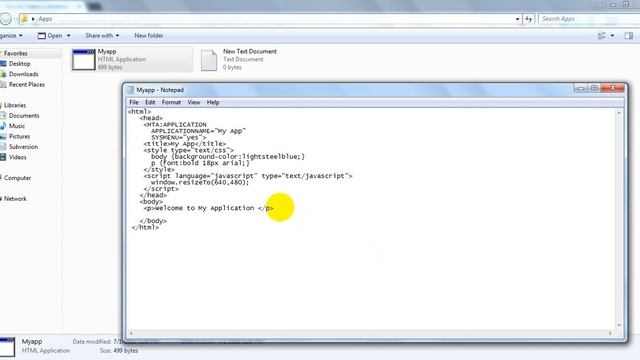Select Computer in the navigation pane
Viewport: 640px width, 360px height.
[x=17, y=178]
